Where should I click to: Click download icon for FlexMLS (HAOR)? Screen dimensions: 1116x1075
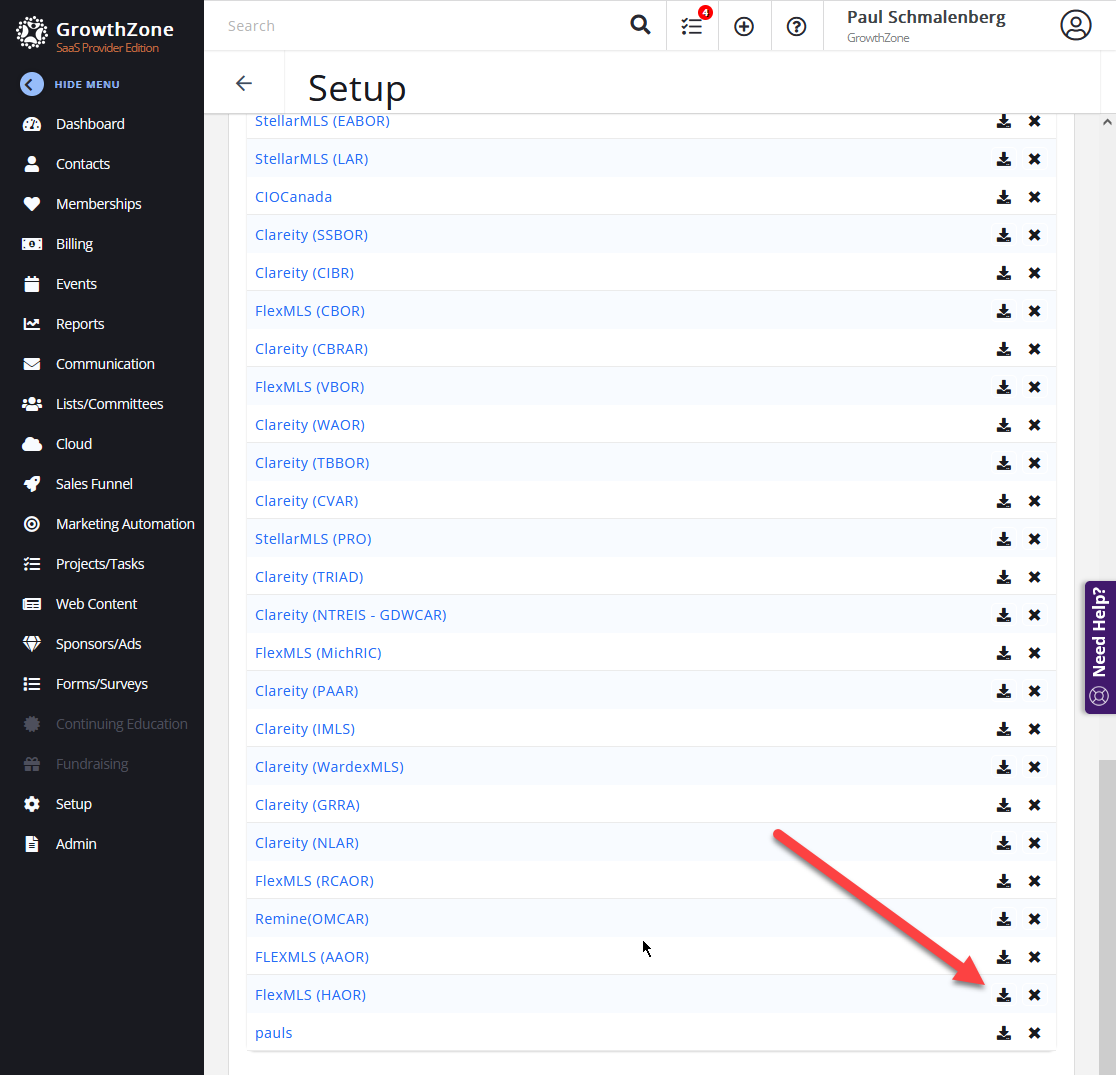(x=1003, y=995)
